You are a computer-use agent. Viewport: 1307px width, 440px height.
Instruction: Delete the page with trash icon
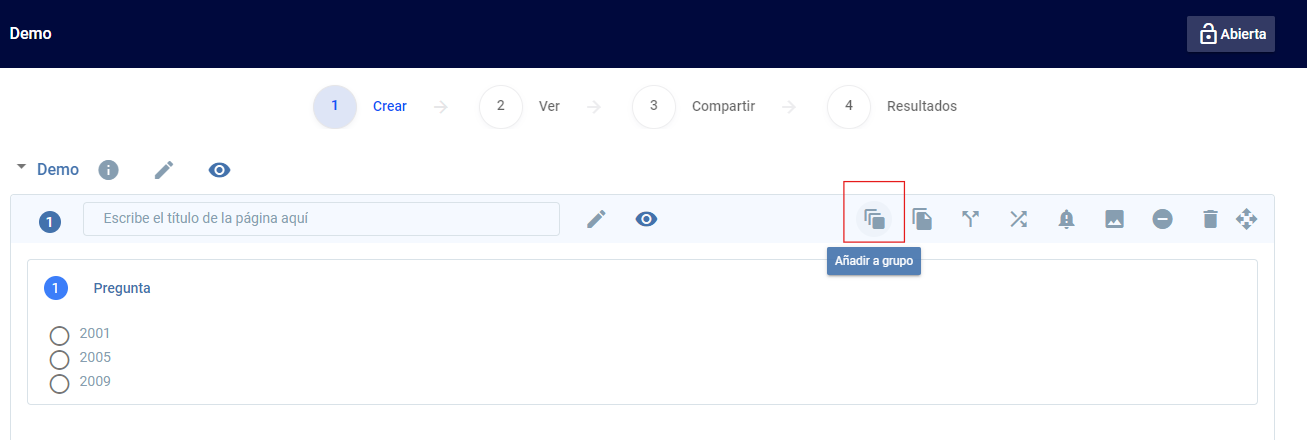pyautogui.click(x=1210, y=219)
